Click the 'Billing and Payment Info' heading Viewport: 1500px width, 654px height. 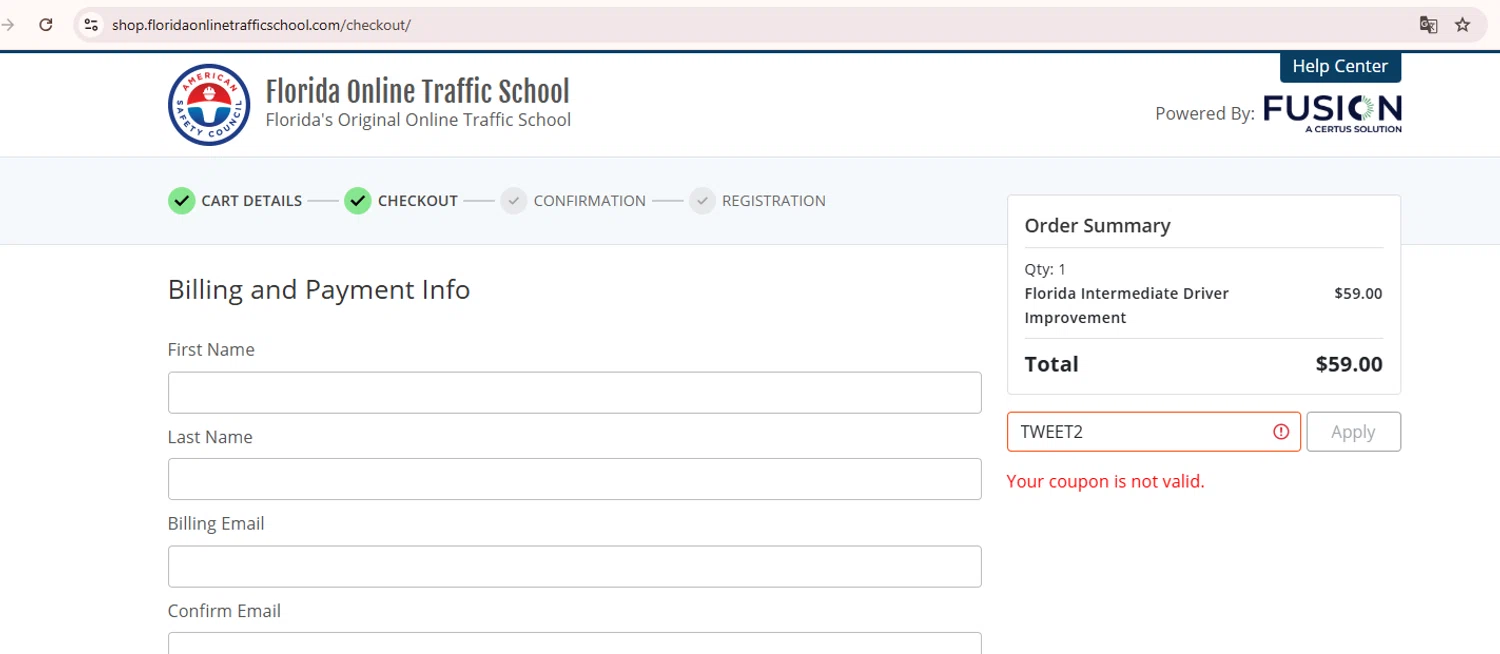click(x=319, y=290)
